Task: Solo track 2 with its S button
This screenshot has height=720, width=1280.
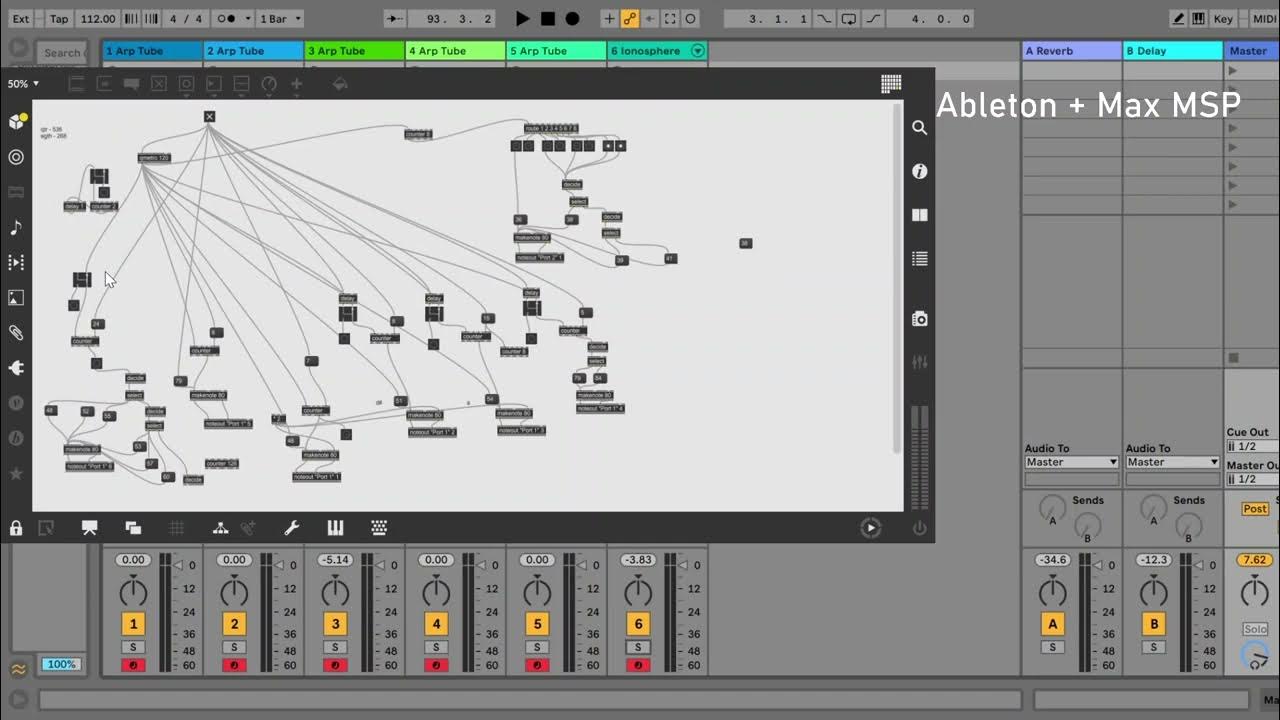Action: tap(234, 647)
